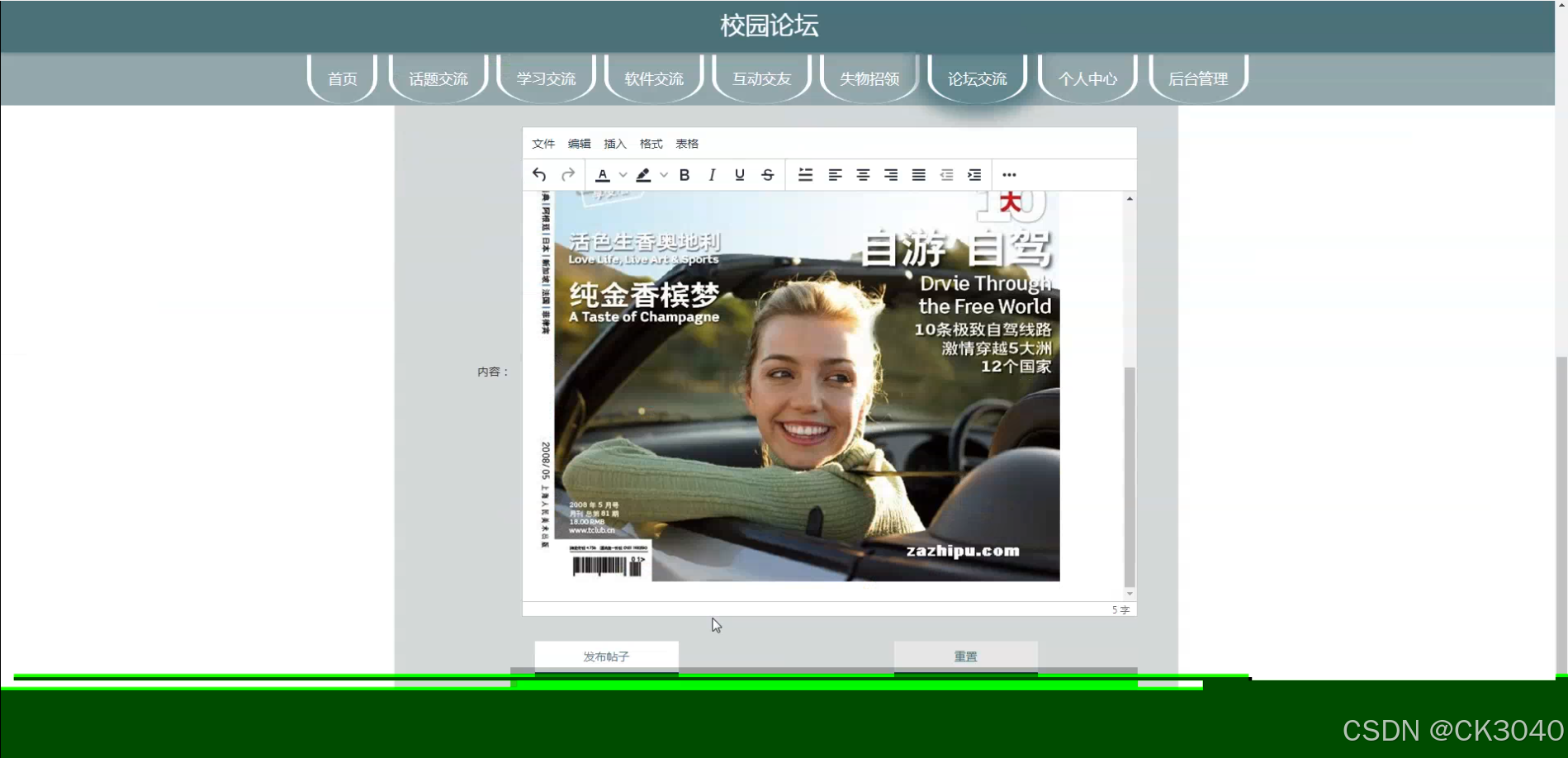Screen dimensions: 1568x758
Task: Open the 表格 editor menu
Action: tap(687, 144)
